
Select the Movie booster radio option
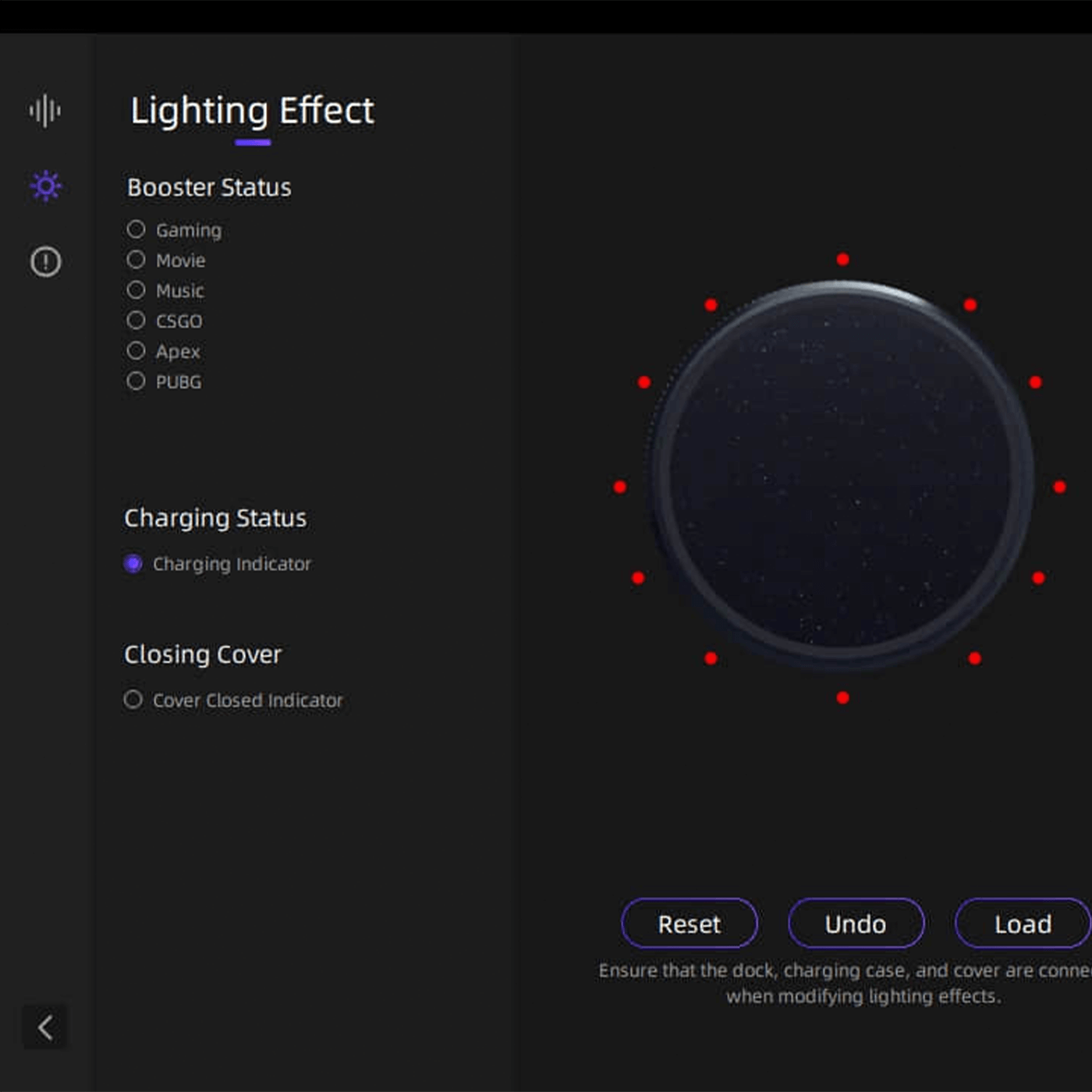tap(136, 260)
